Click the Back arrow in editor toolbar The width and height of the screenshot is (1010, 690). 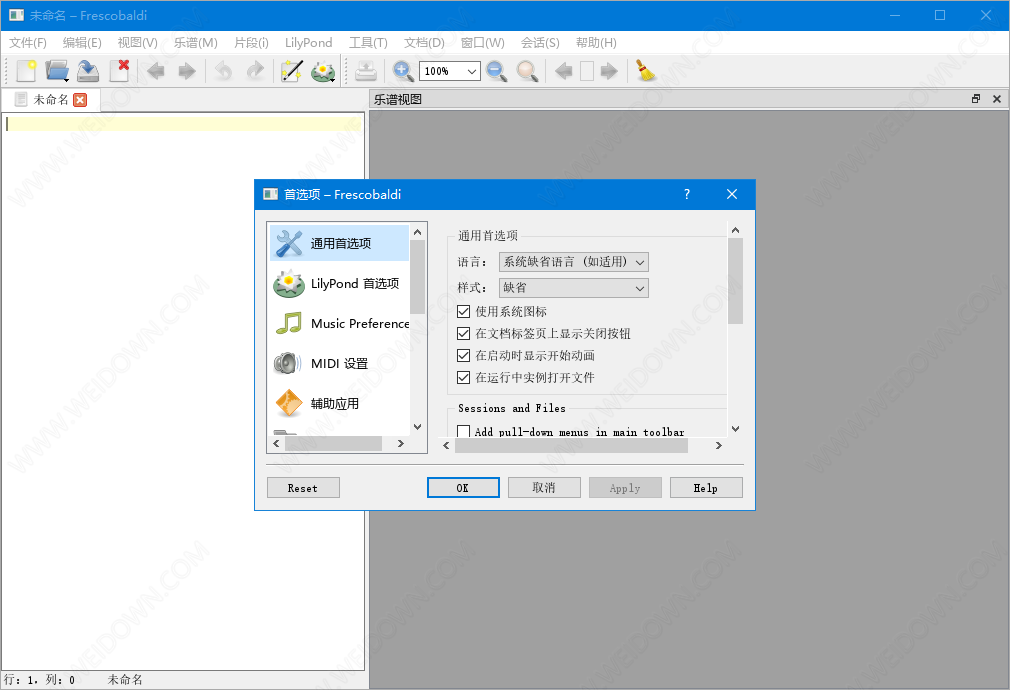[x=155, y=71]
